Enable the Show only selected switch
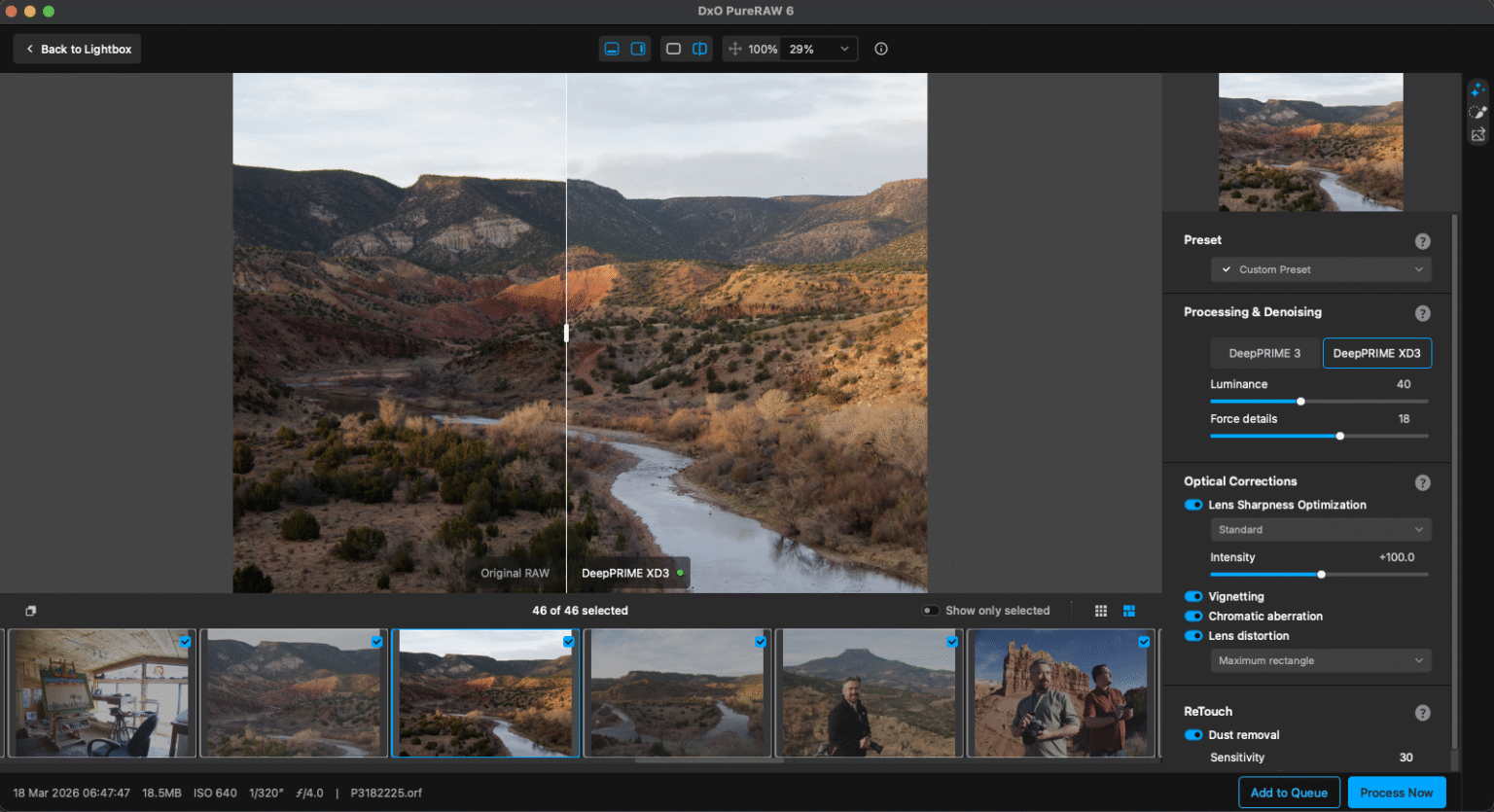This screenshot has width=1494, height=812. [931, 611]
